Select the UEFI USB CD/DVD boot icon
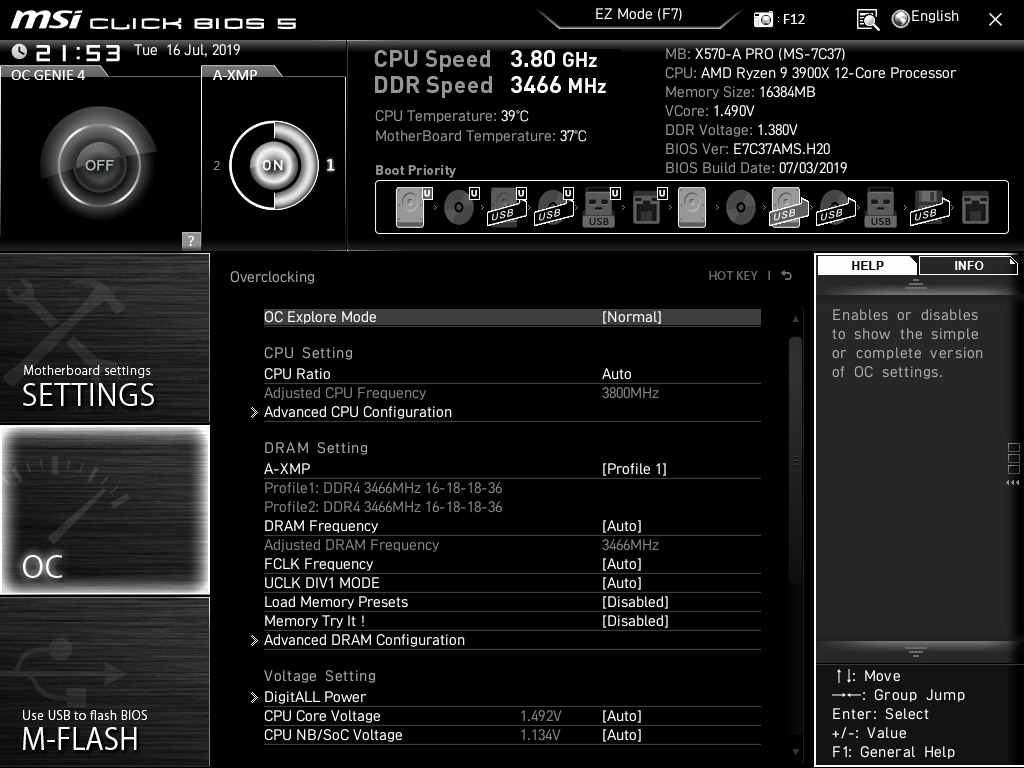This screenshot has width=1024, height=768. (554, 207)
